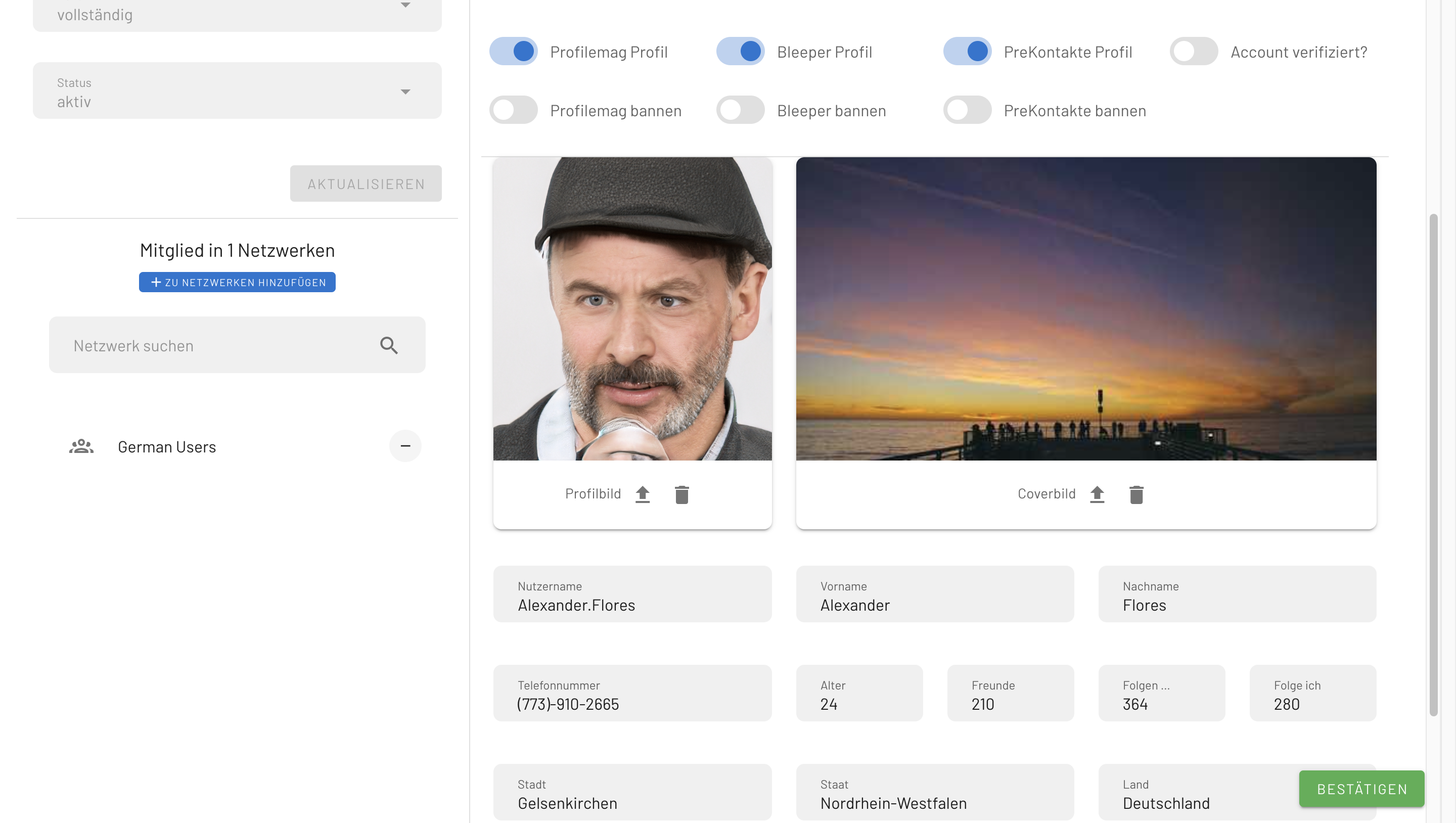The height and width of the screenshot is (823, 1456).
Task: Click the vertical page scrollbar
Action: (1433, 464)
